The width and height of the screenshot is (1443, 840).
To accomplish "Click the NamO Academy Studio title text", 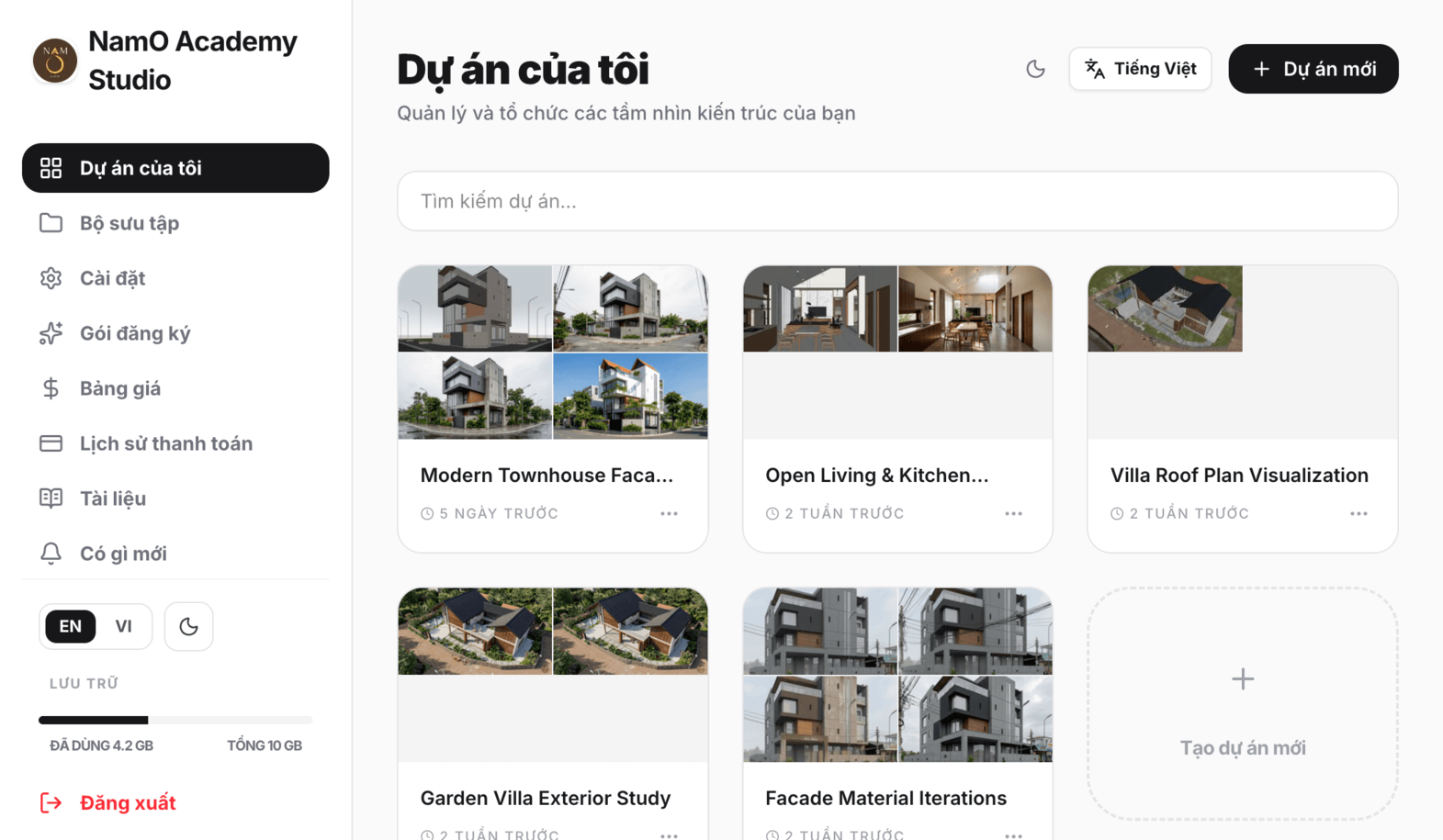I will click(193, 61).
